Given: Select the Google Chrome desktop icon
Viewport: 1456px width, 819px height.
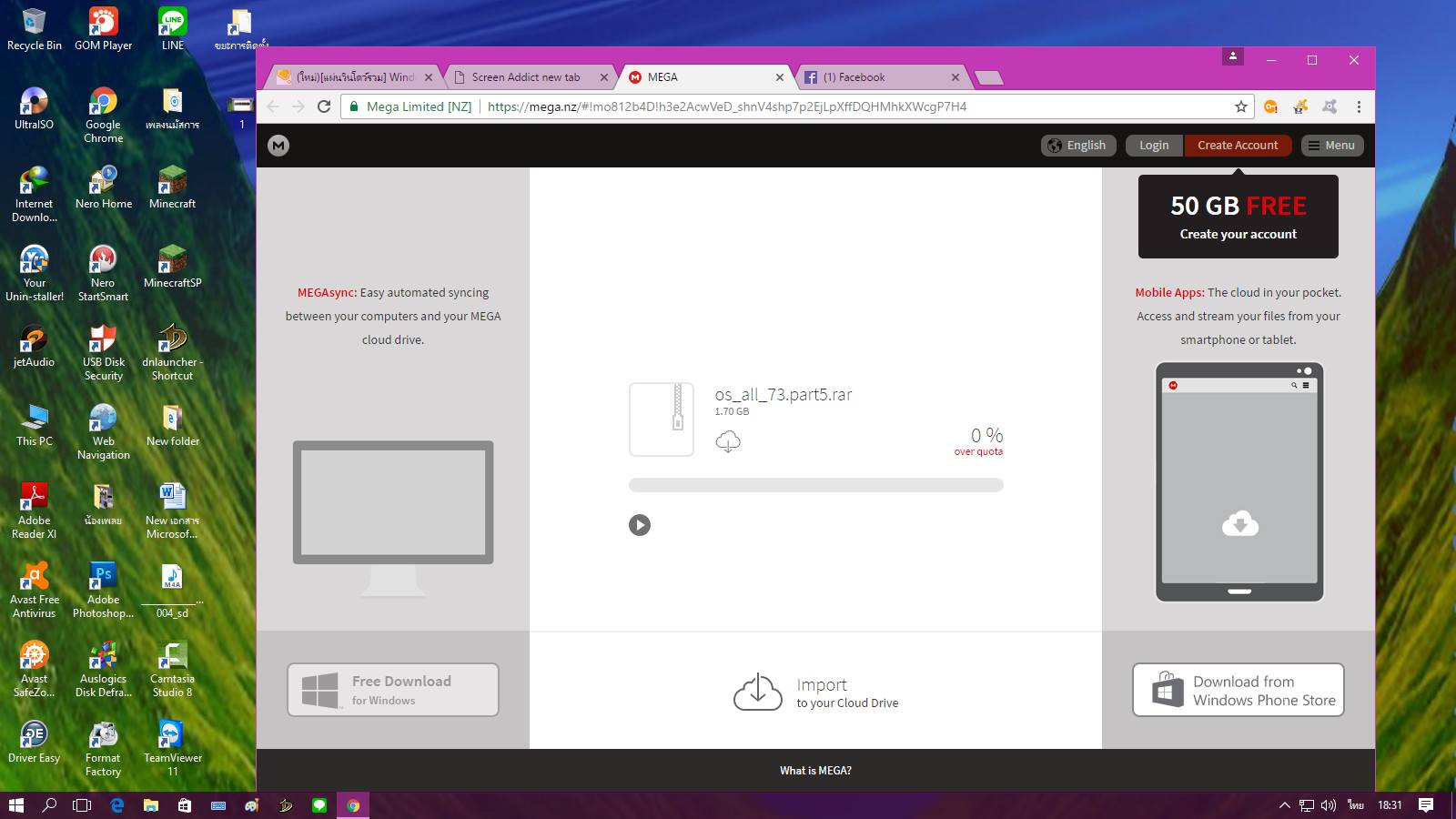Looking at the screenshot, I should point(103,116).
